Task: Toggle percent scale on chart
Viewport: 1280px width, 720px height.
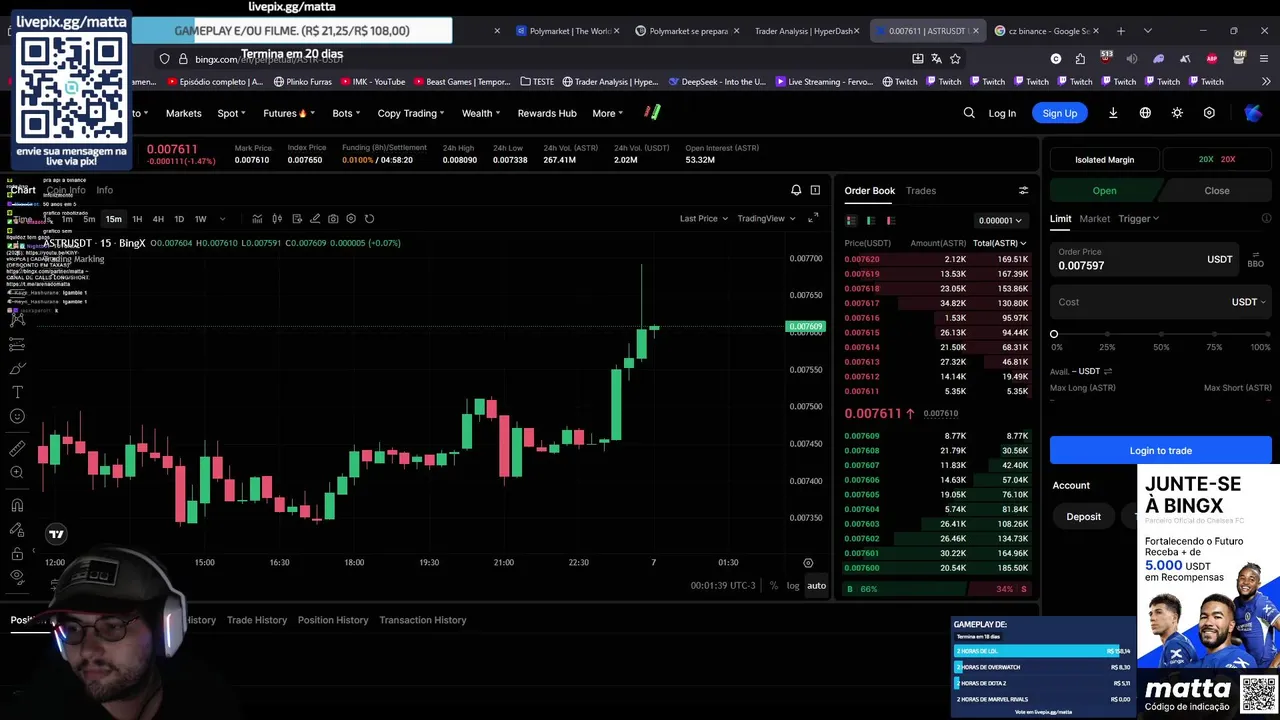Action: coord(774,586)
